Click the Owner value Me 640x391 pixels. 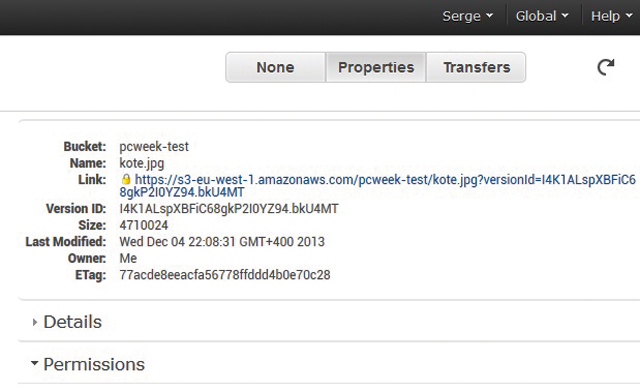pos(128,258)
